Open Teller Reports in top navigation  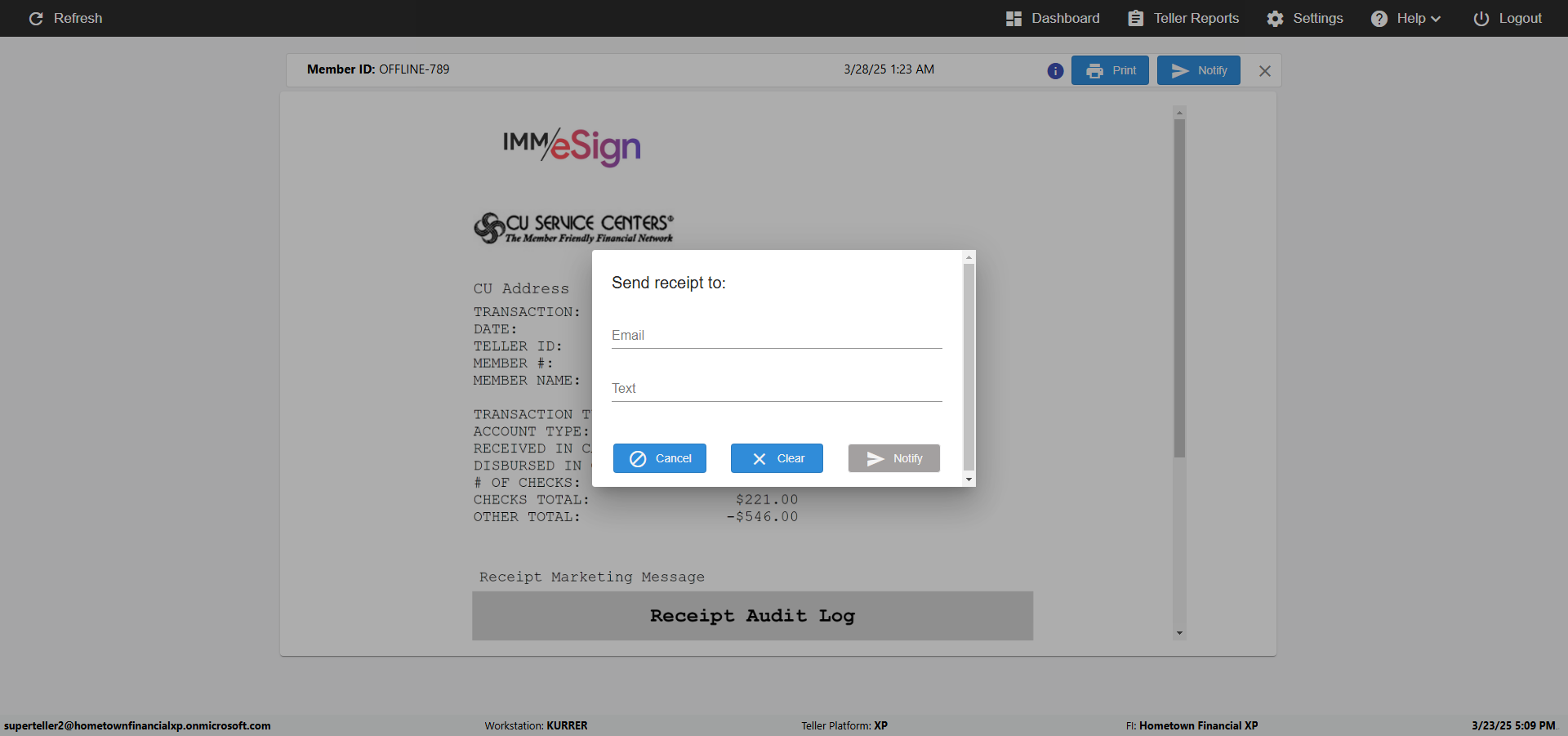click(x=1183, y=18)
